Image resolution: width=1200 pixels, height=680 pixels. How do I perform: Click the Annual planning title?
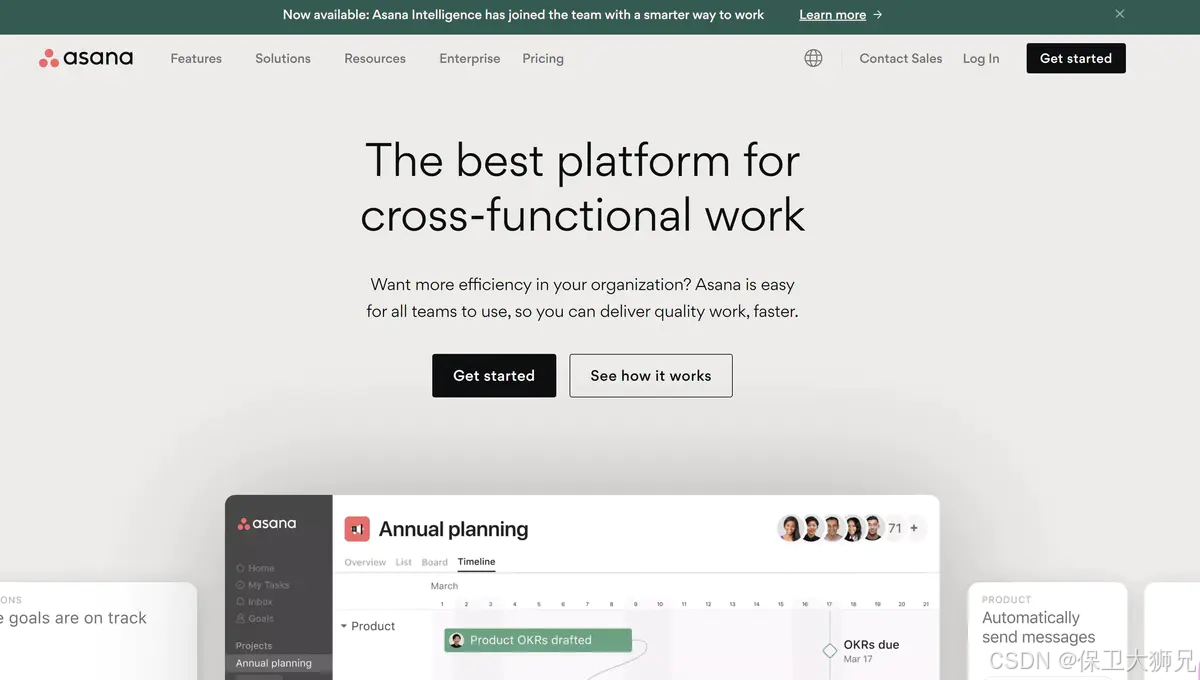tap(453, 529)
